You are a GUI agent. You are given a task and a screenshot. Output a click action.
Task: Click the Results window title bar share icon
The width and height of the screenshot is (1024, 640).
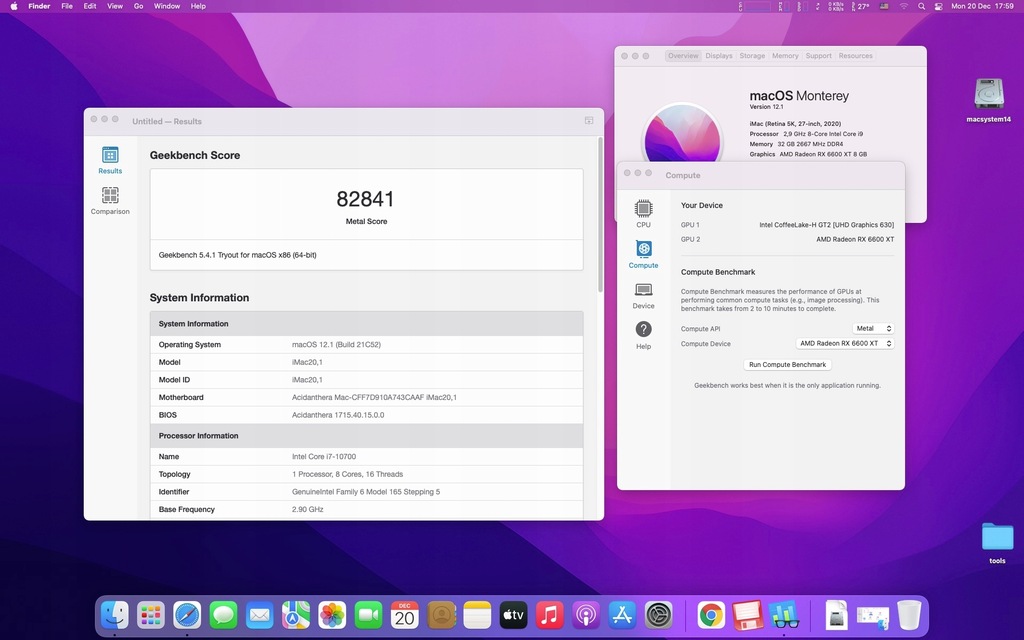click(589, 120)
